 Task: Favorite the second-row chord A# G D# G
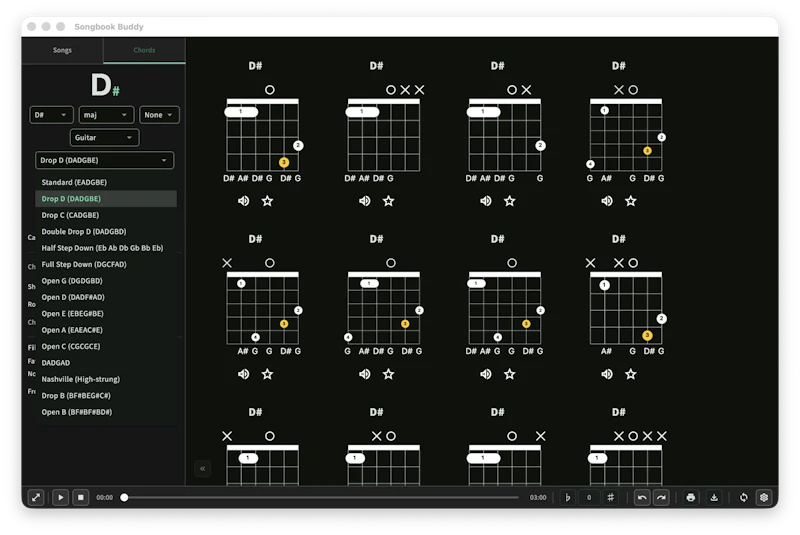pos(631,374)
